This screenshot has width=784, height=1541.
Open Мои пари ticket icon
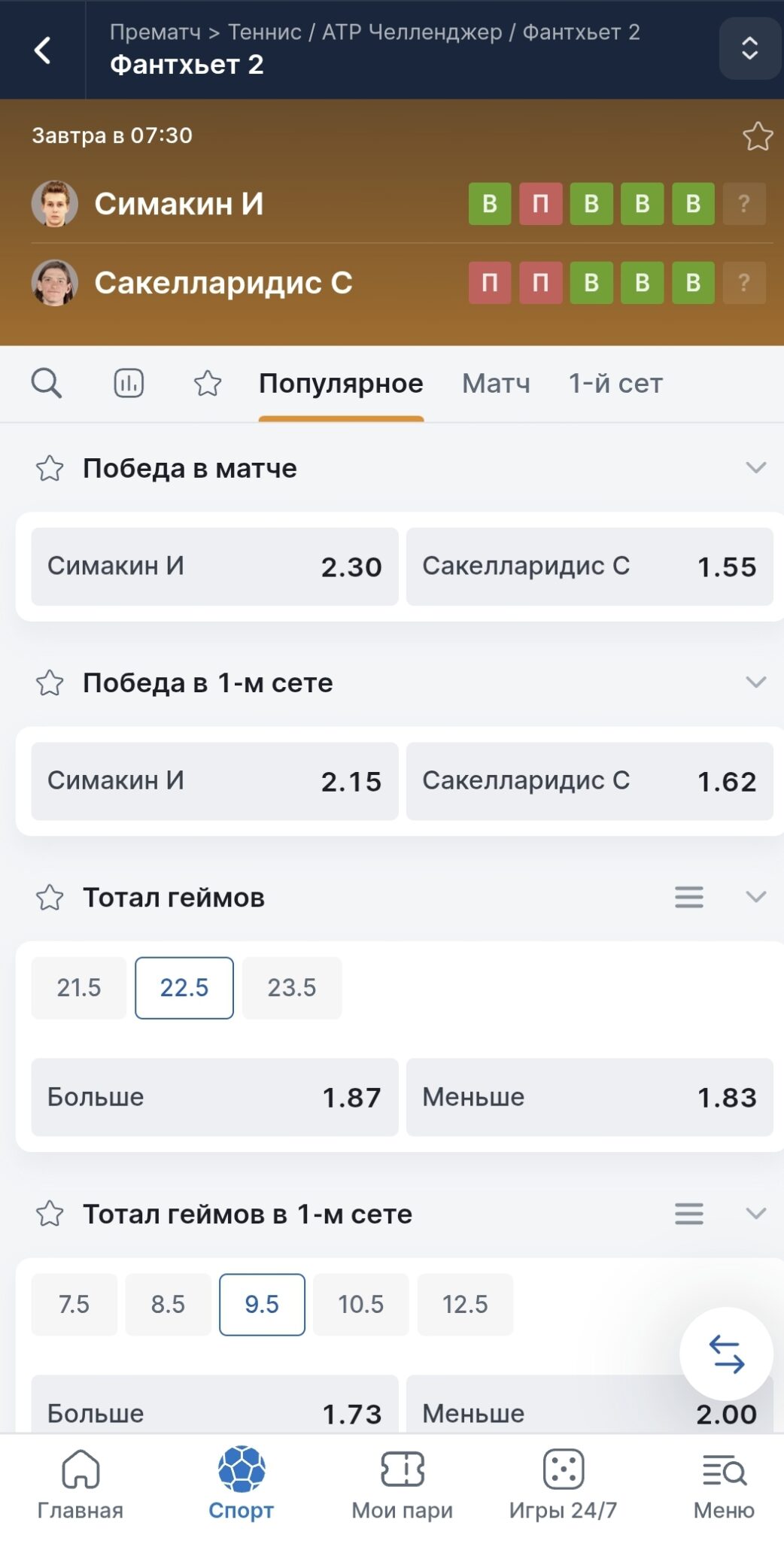pyautogui.click(x=403, y=1470)
